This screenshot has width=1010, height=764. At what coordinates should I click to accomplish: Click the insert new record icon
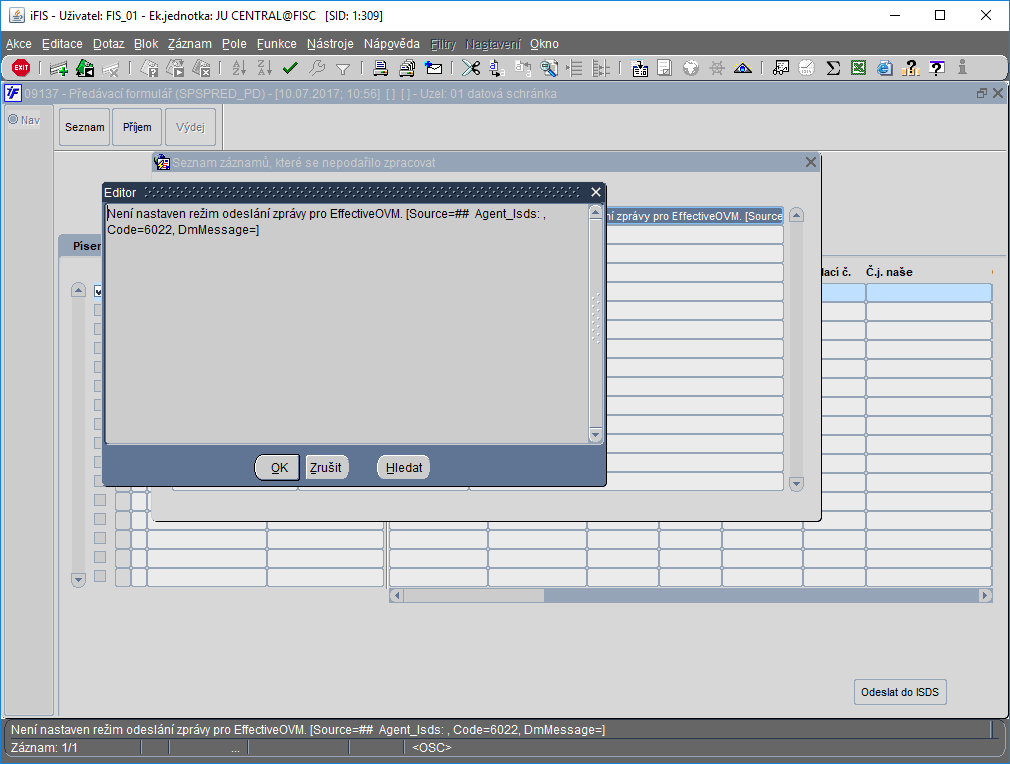click(59, 68)
